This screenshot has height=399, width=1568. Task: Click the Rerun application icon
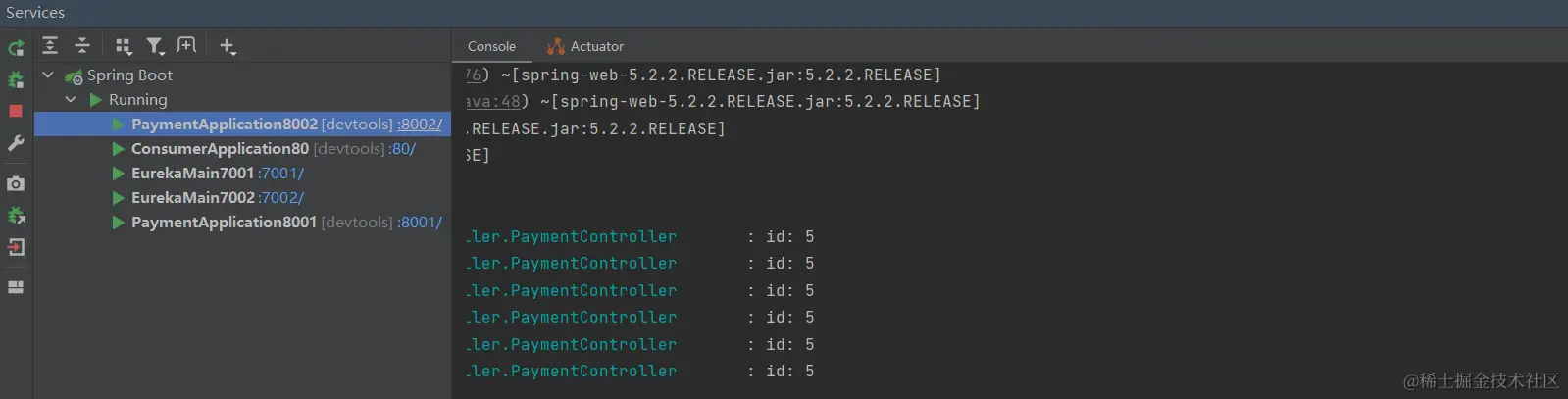(x=16, y=47)
